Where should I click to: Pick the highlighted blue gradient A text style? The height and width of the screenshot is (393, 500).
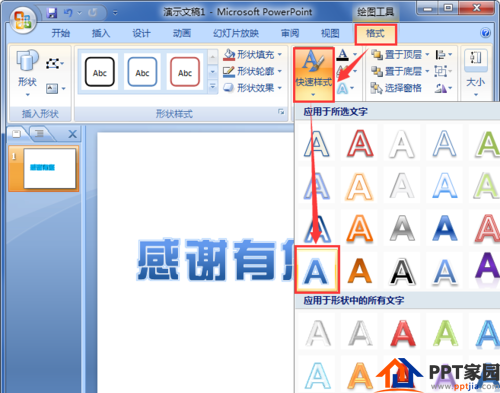coord(317,269)
